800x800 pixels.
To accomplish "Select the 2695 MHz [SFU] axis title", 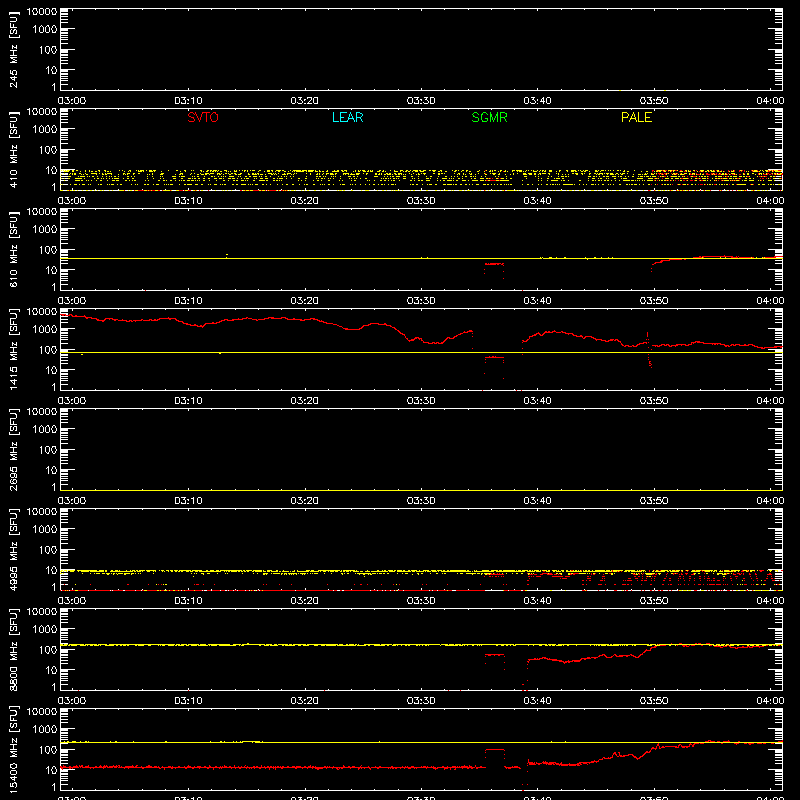I will click(13, 450).
